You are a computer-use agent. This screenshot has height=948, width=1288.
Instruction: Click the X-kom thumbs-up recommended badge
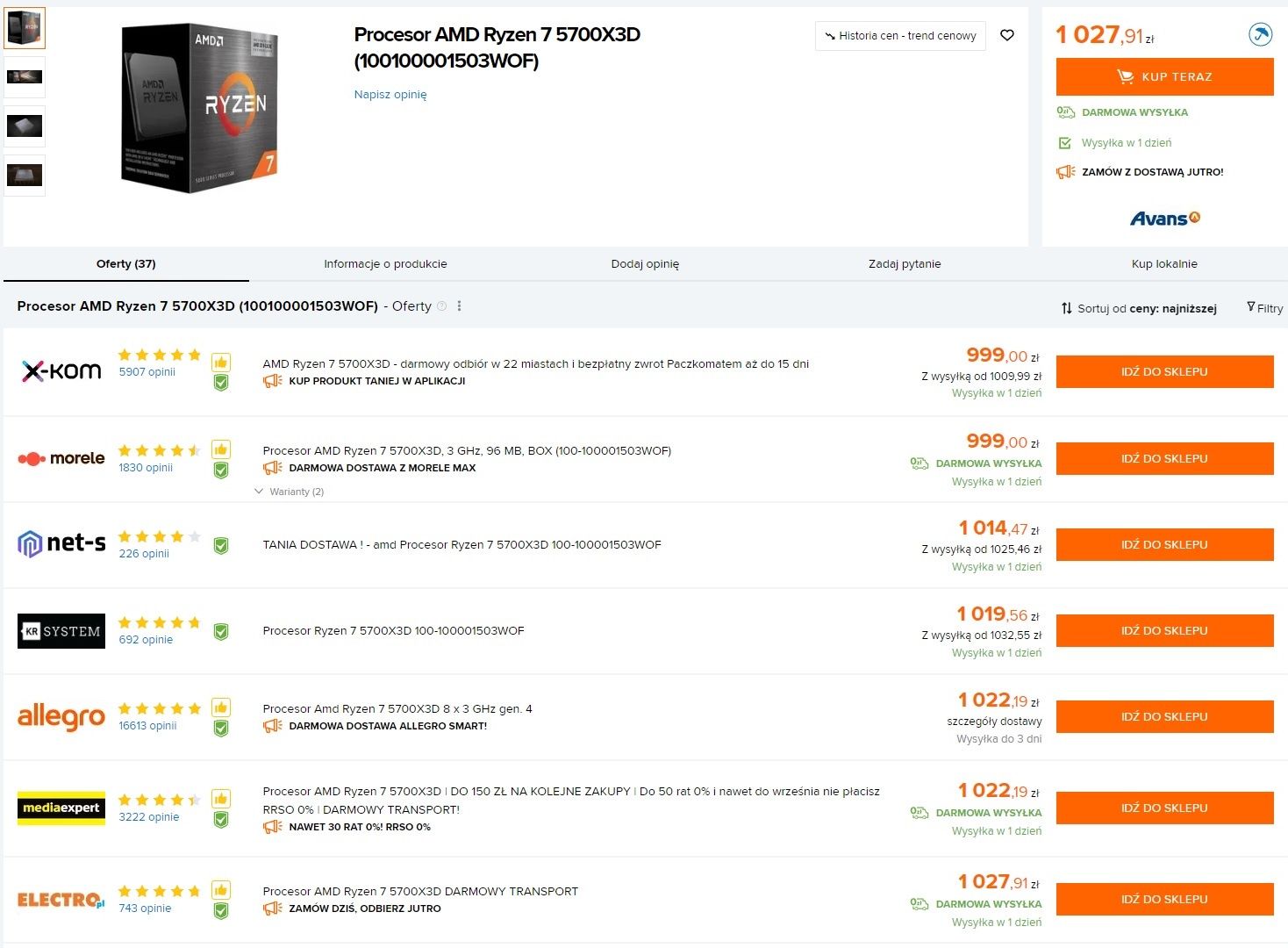(221, 363)
